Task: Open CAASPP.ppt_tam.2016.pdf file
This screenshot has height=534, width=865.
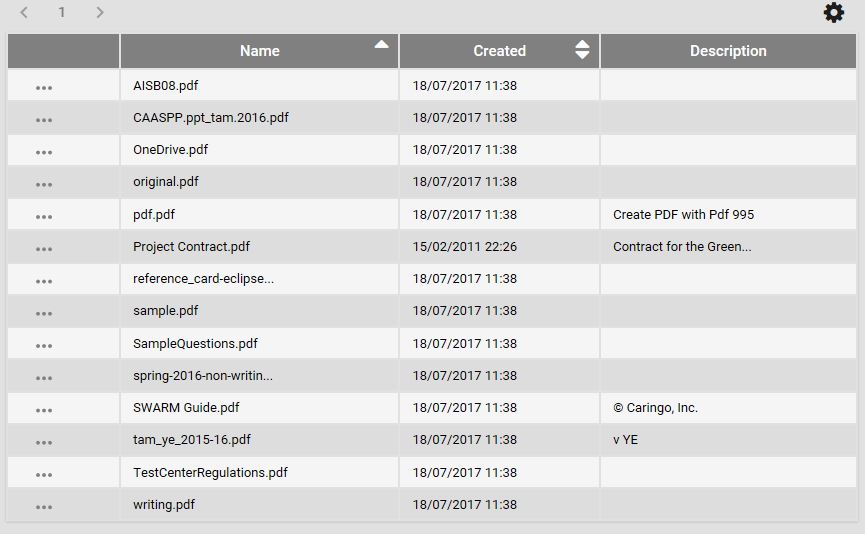Action: [x=211, y=118]
